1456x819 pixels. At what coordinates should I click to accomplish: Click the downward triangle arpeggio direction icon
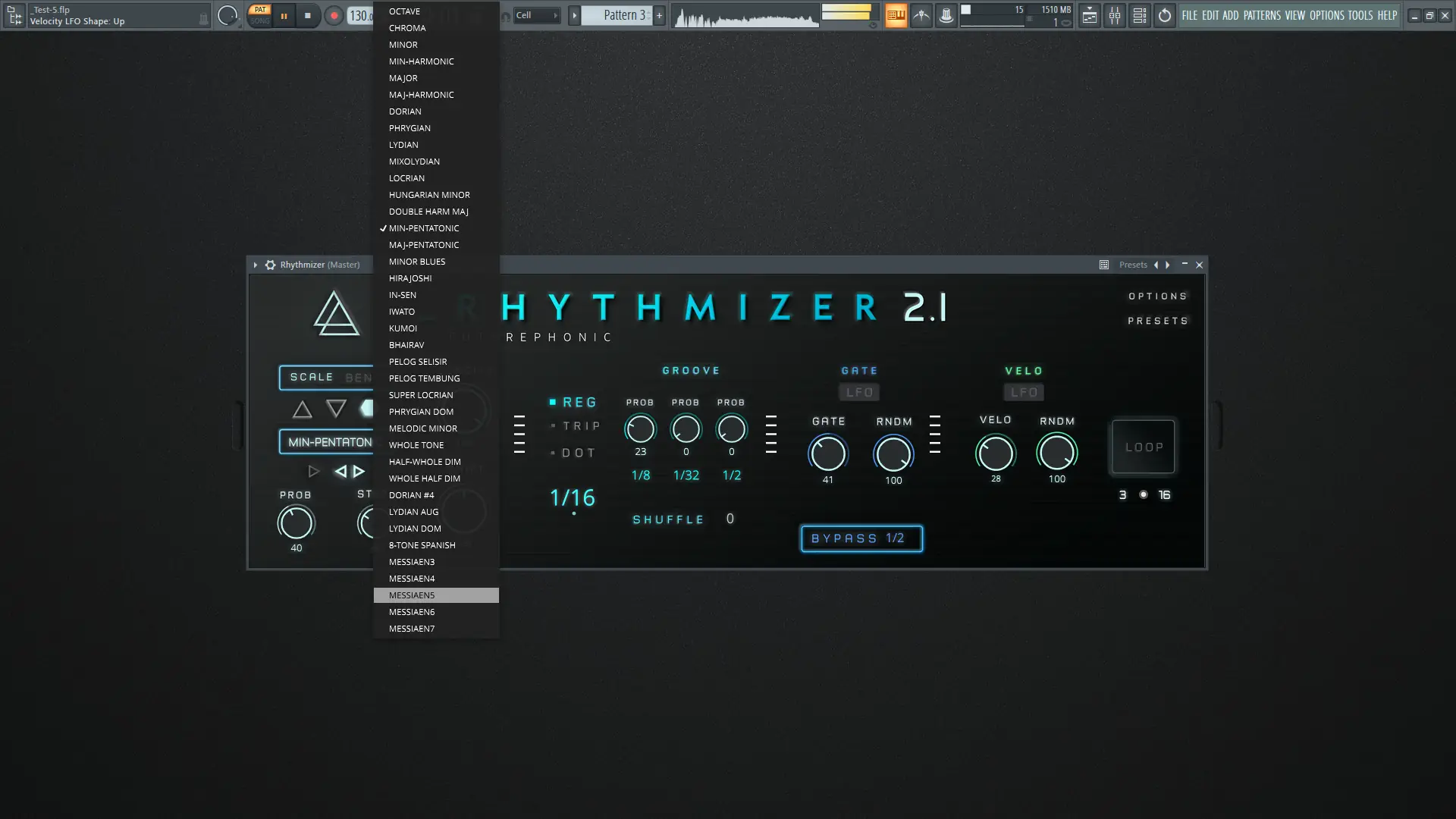click(336, 409)
